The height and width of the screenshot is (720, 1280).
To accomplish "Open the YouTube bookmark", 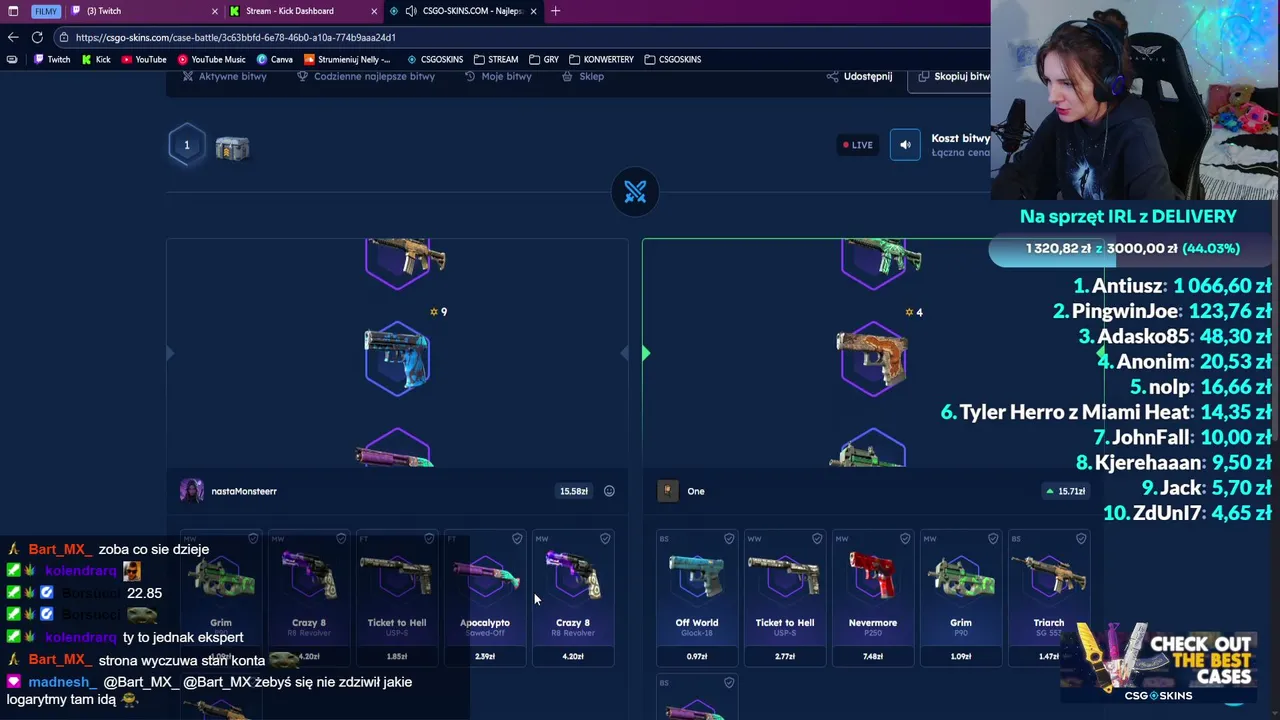I will 143,59.
